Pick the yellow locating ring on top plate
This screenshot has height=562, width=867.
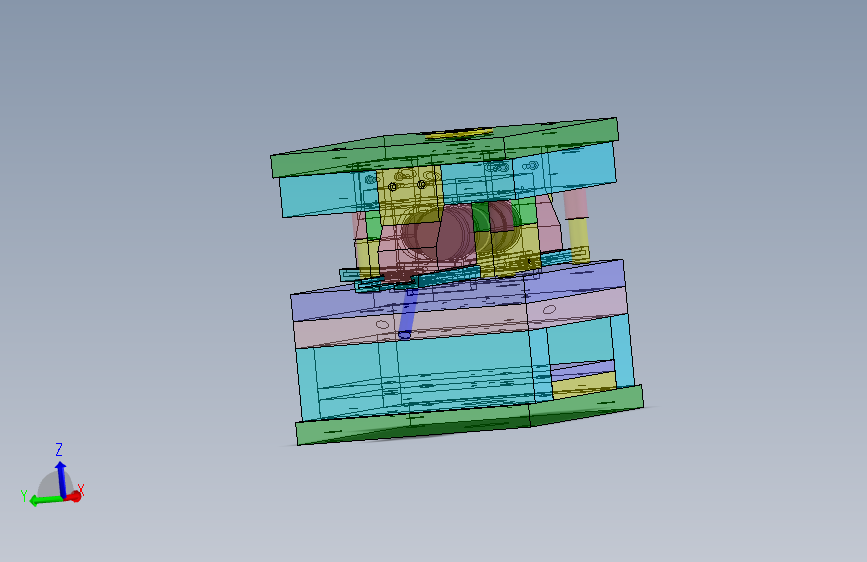tap(458, 133)
